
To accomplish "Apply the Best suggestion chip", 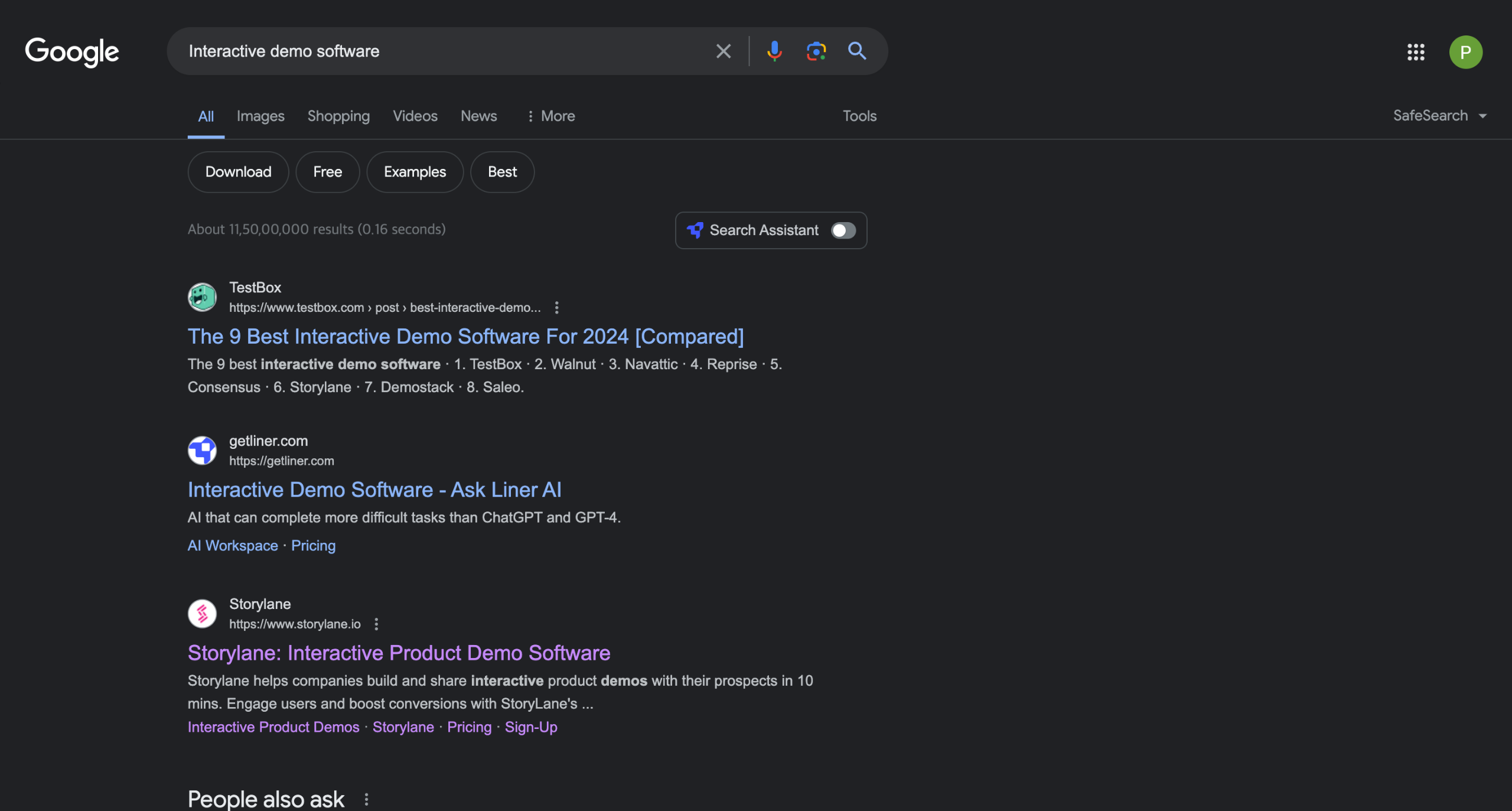I will pos(502,172).
